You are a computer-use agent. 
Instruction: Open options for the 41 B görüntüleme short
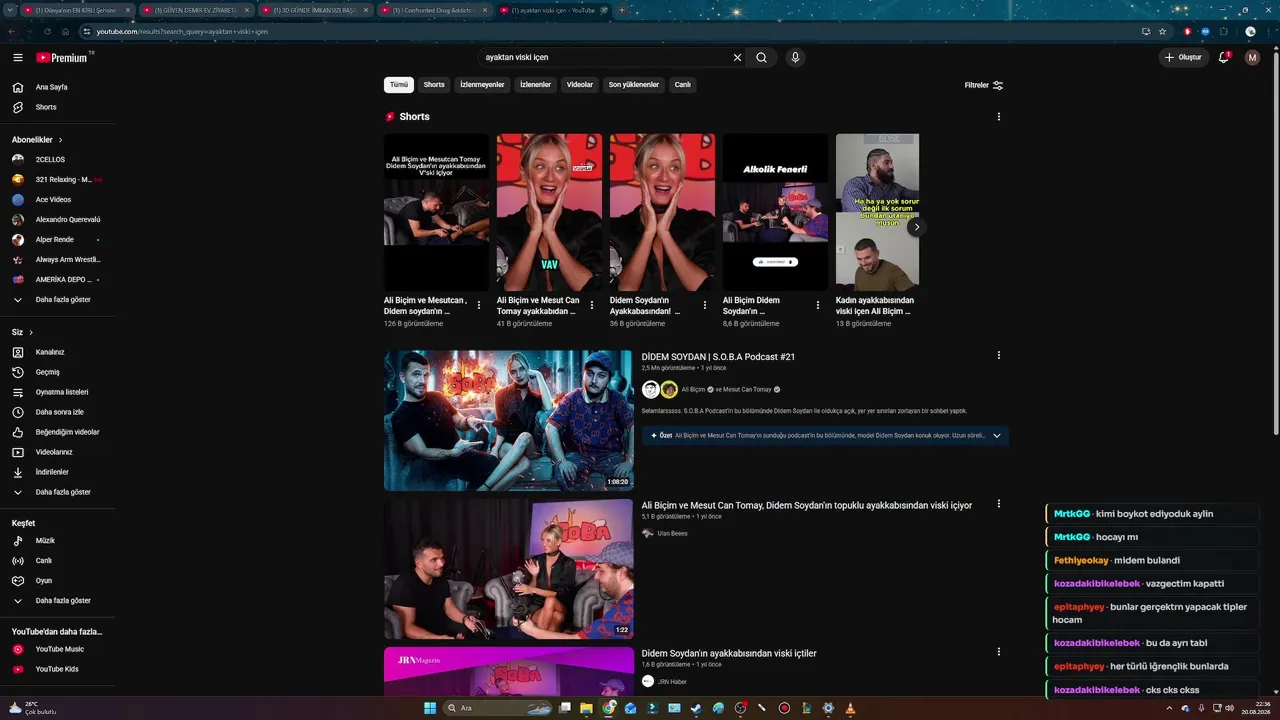(x=592, y=305)
